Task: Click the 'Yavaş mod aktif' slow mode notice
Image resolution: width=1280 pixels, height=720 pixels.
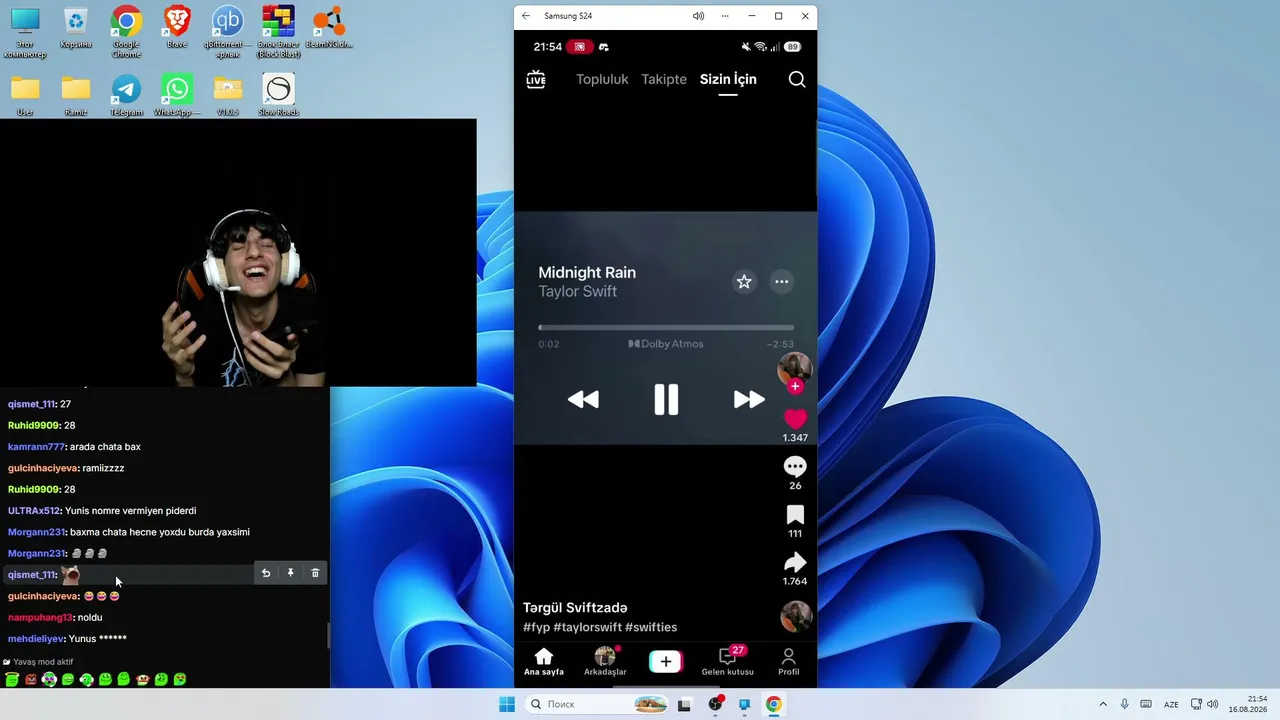Action: 39,662
